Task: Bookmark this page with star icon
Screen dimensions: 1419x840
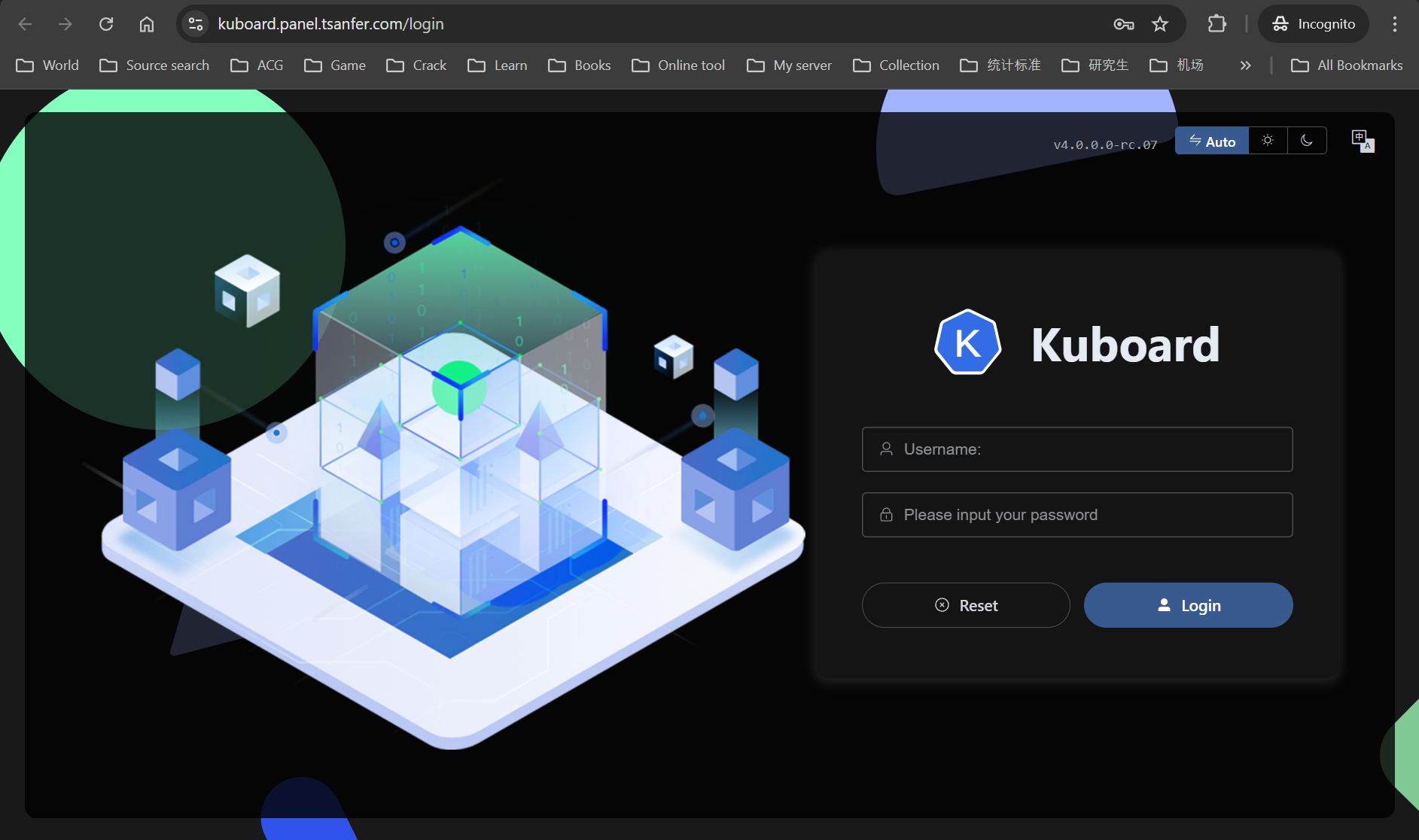Action: pos(1160,24)
